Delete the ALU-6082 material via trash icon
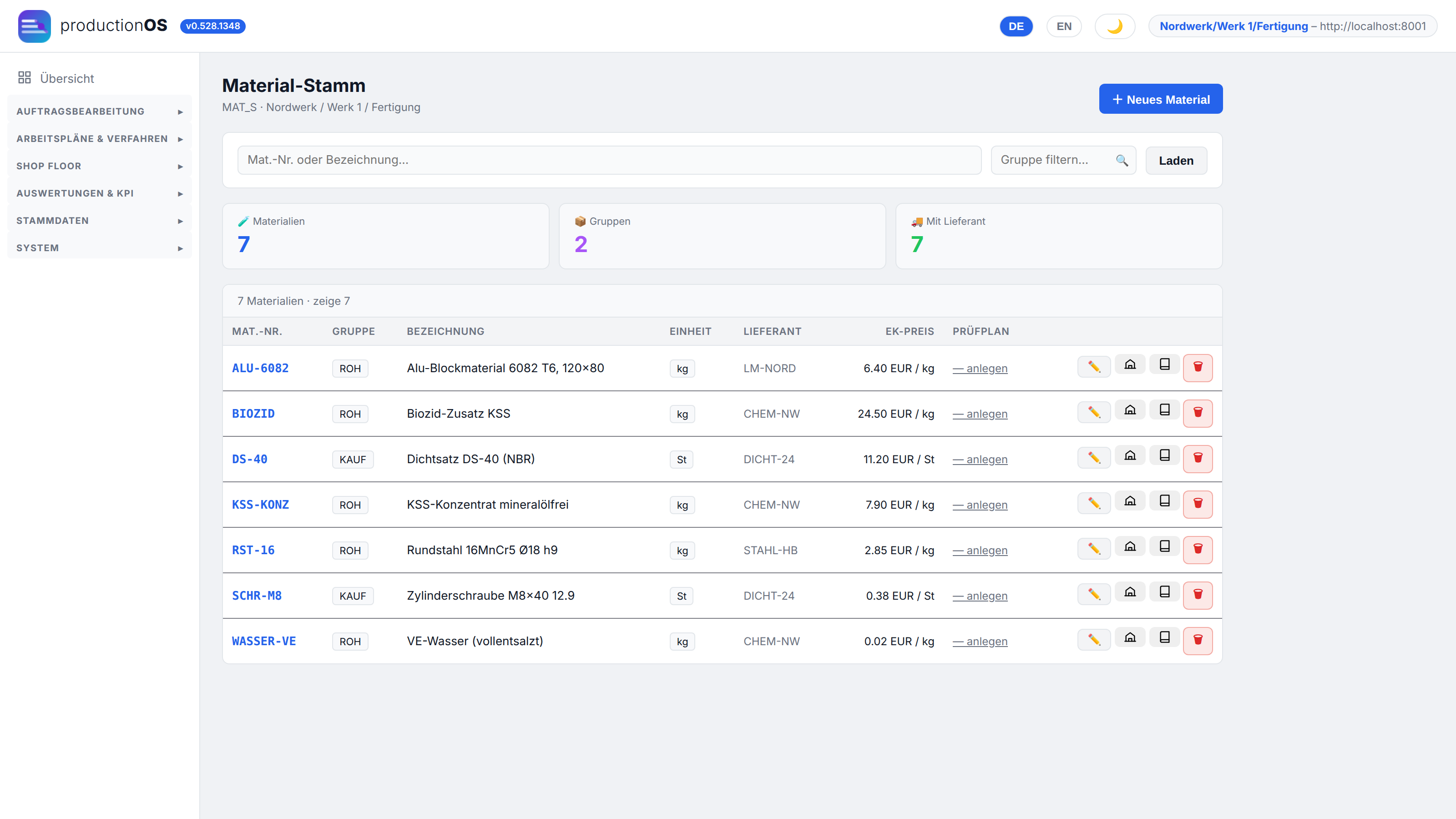Image resolution: width=1456 pixels, height=819 pixels. pyautogui.click(x=1198, y=367)
